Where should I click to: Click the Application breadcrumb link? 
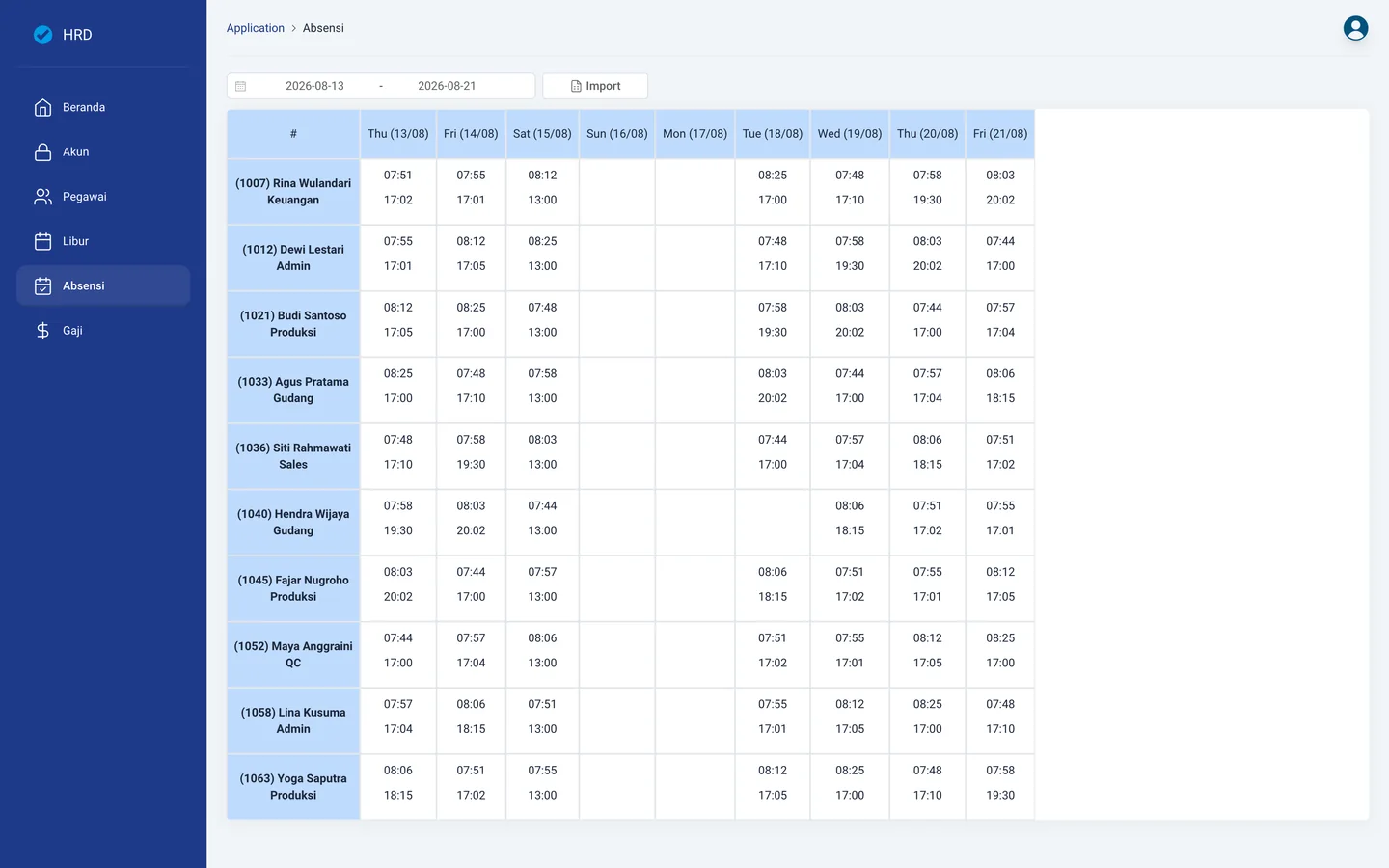pyautogui.click(x=256, y=28)
